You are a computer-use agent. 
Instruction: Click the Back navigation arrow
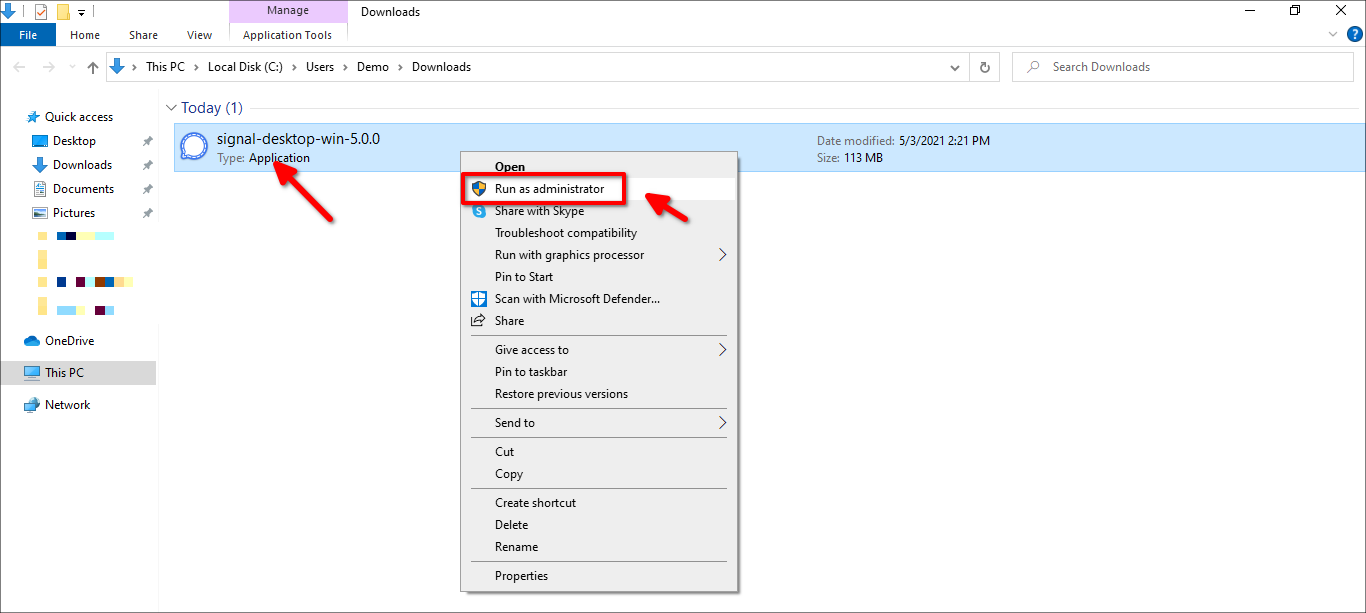[x=20, y=67]
